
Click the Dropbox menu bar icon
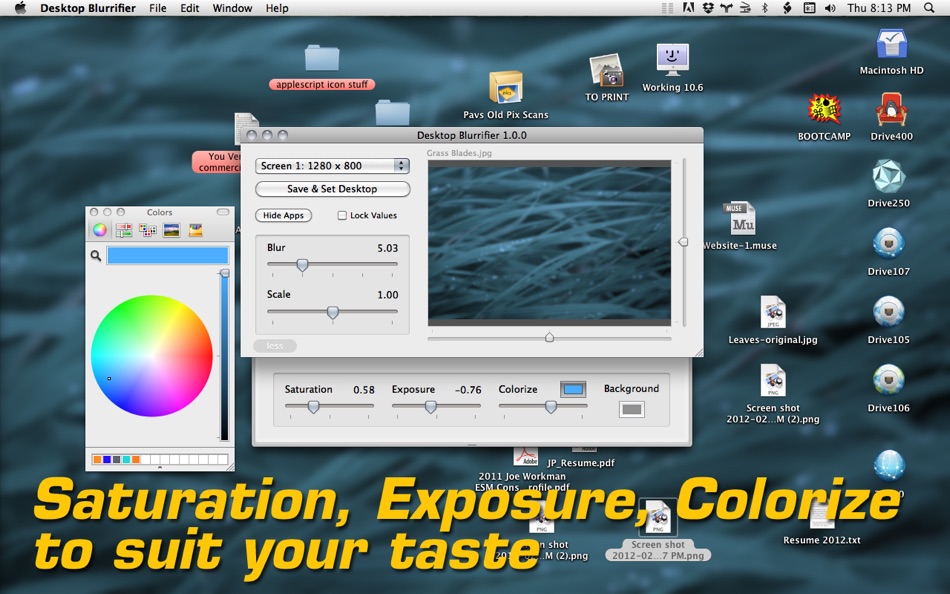point(708,8)
